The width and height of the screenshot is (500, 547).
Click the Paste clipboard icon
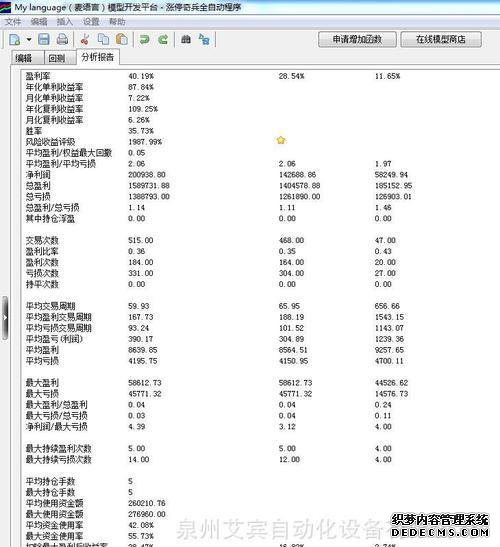[122, 39]
